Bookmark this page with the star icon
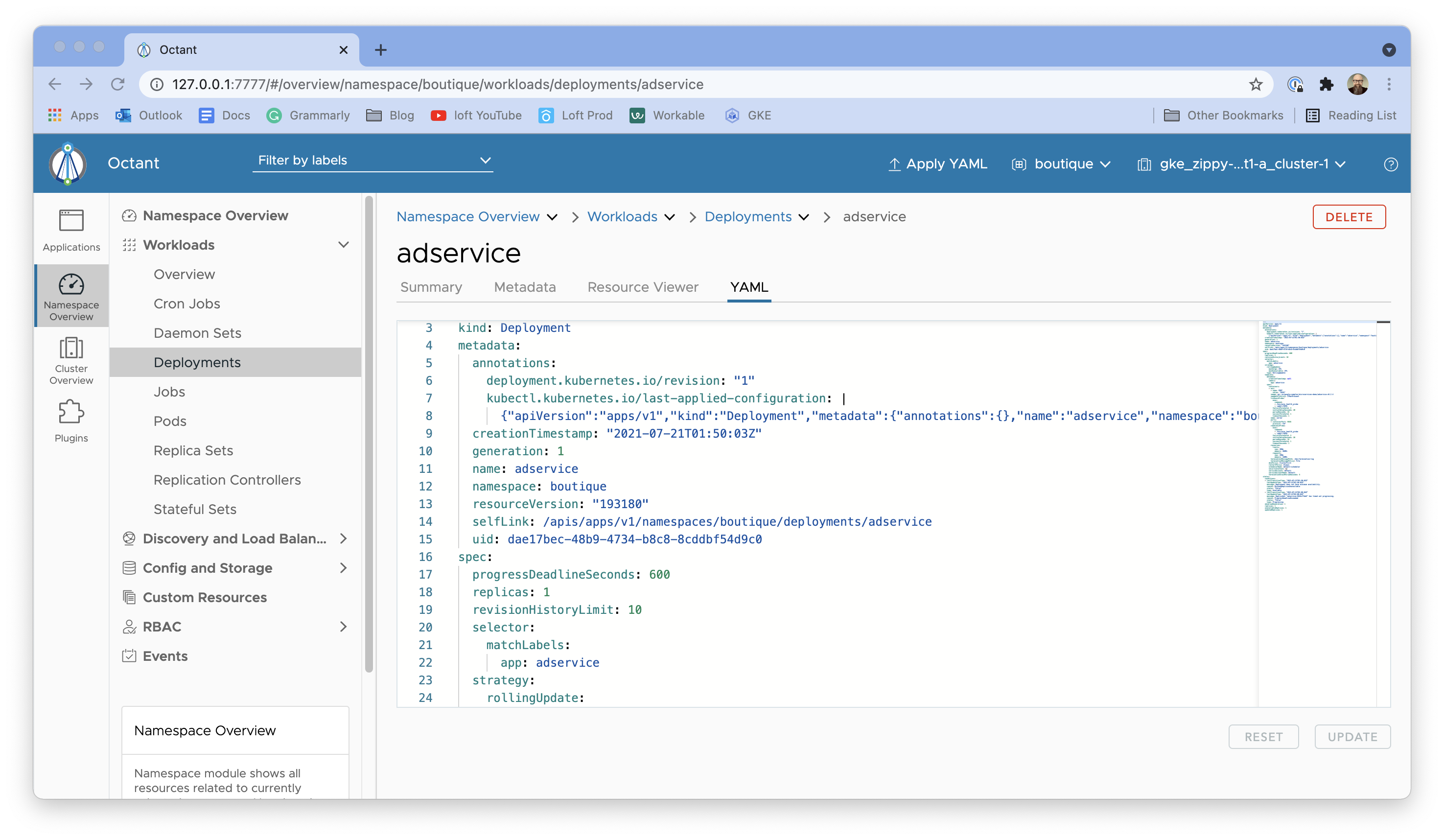Image resolution: width=1444 pixels, height=840 pixels. [1256, 84]
